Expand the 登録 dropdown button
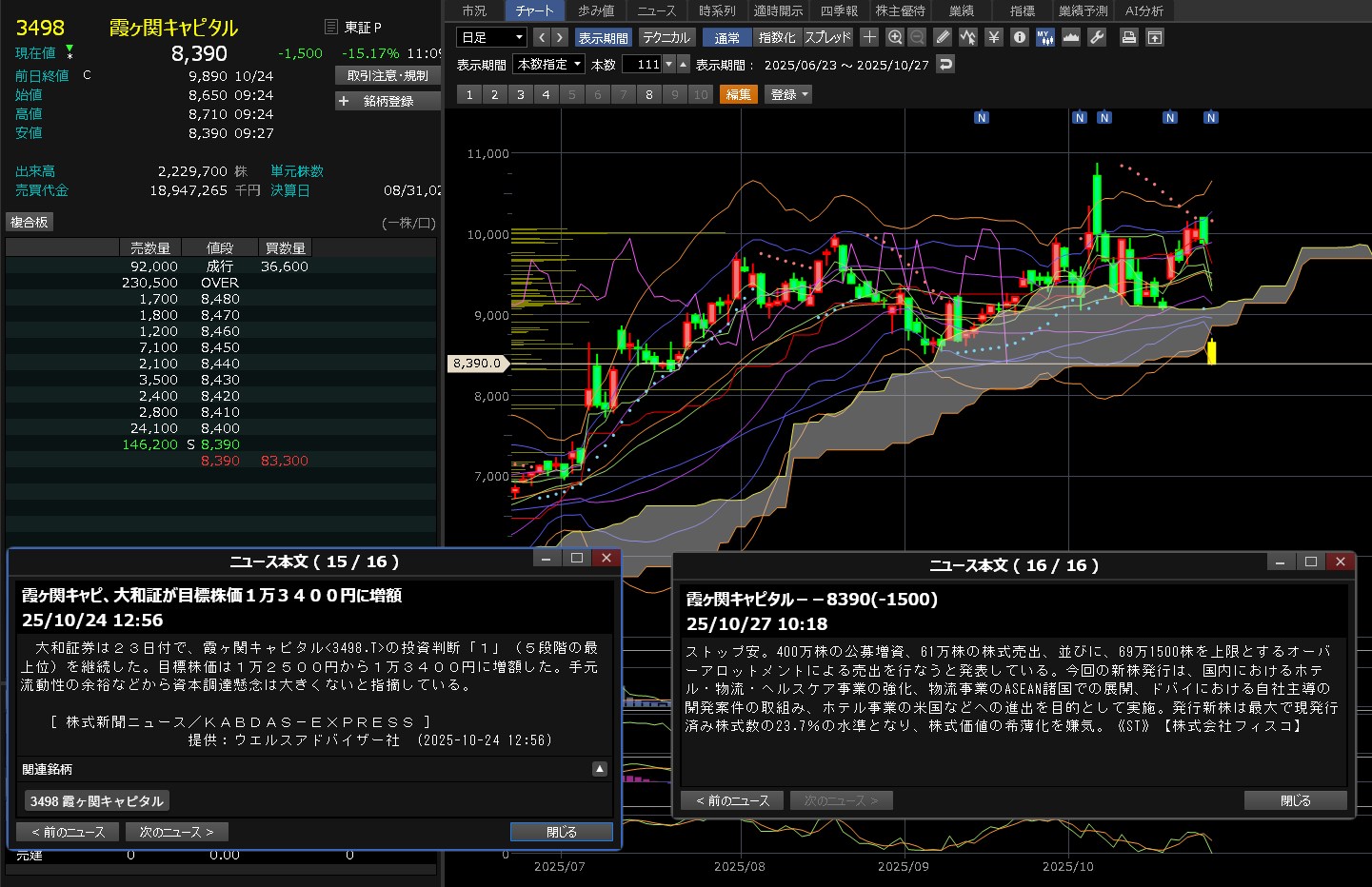Image resolution: width=1372 pixels, height=887 pixels. (x=789, y=94)
